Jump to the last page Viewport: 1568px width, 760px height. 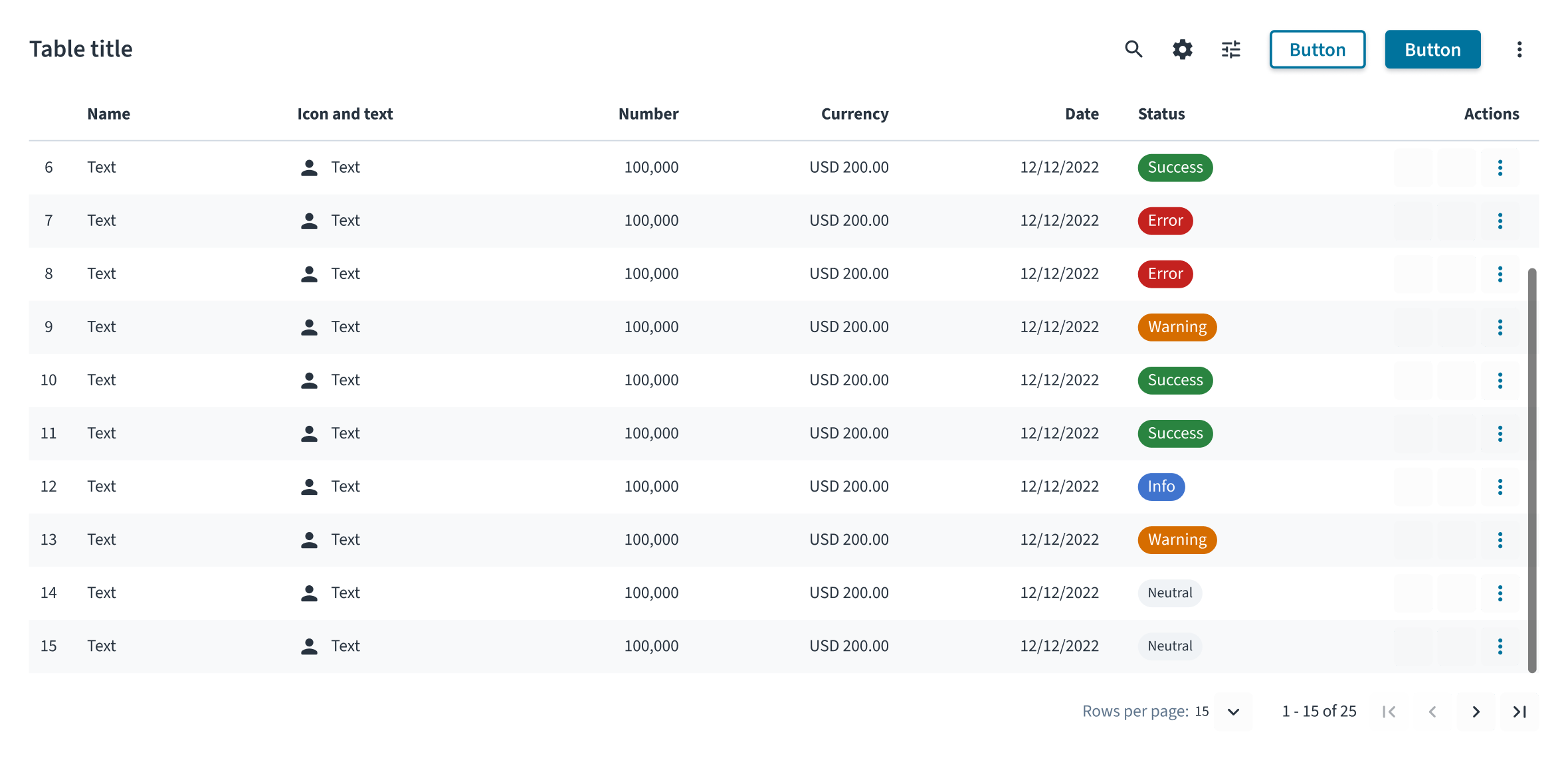pyautogui.click(x=1519, y=712)
